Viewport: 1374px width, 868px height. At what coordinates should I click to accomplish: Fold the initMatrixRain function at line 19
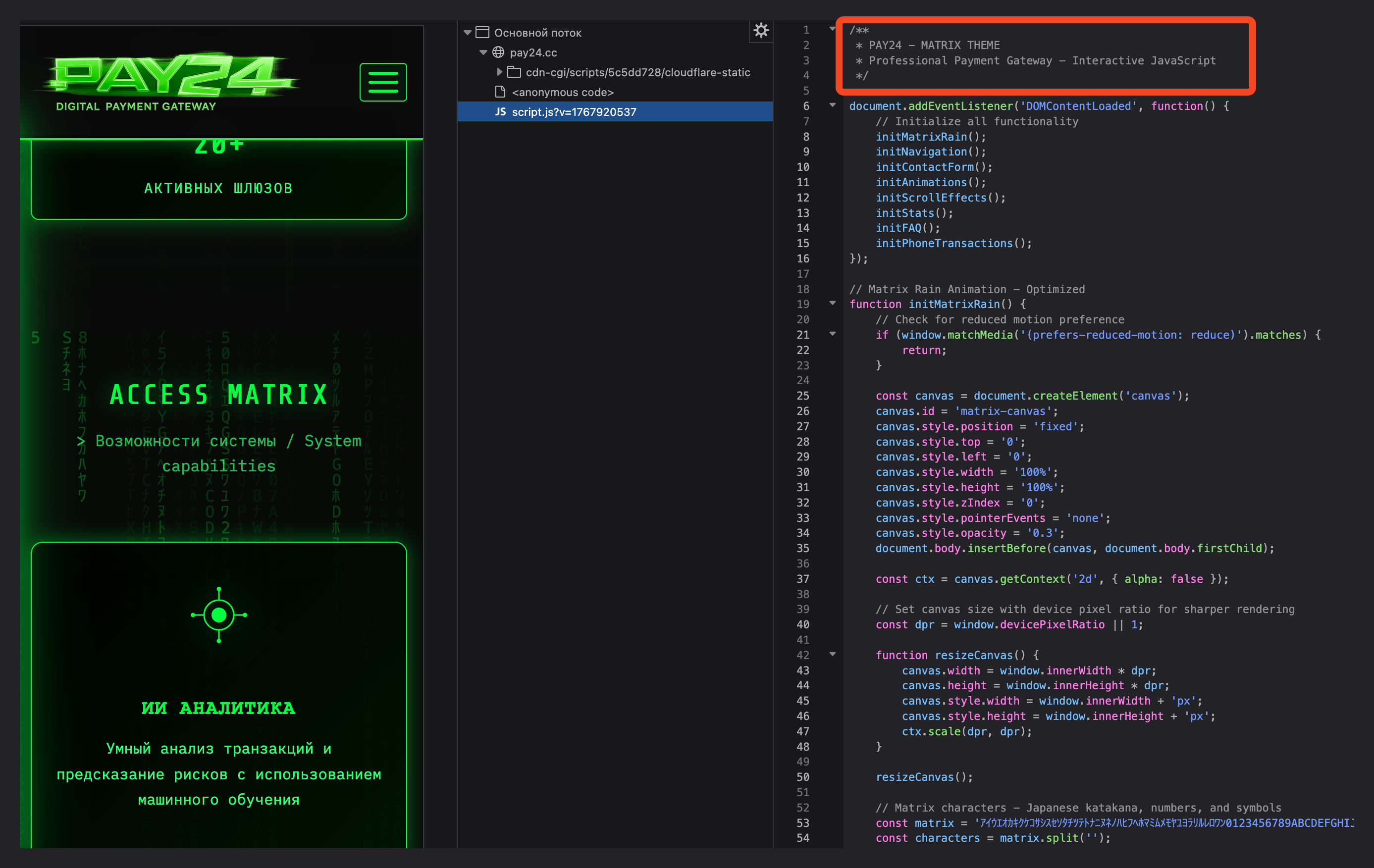point(833,304)
